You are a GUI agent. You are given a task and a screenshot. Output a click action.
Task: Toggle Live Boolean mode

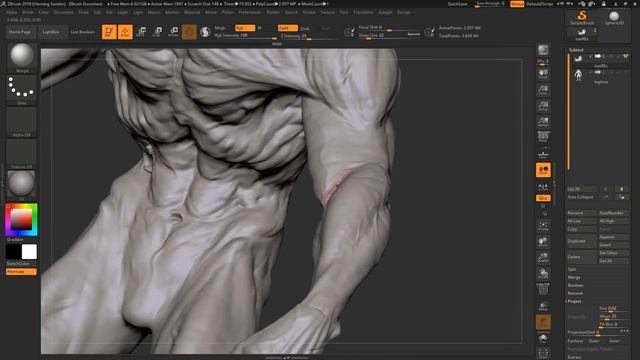[x=82, y=32]
